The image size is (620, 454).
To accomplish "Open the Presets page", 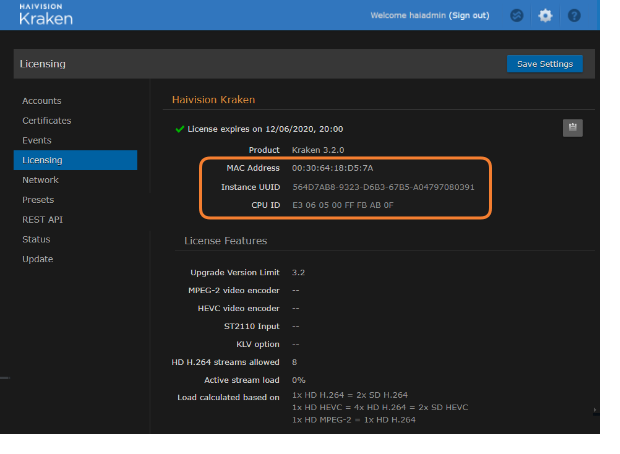I will (x=38, y=200).
